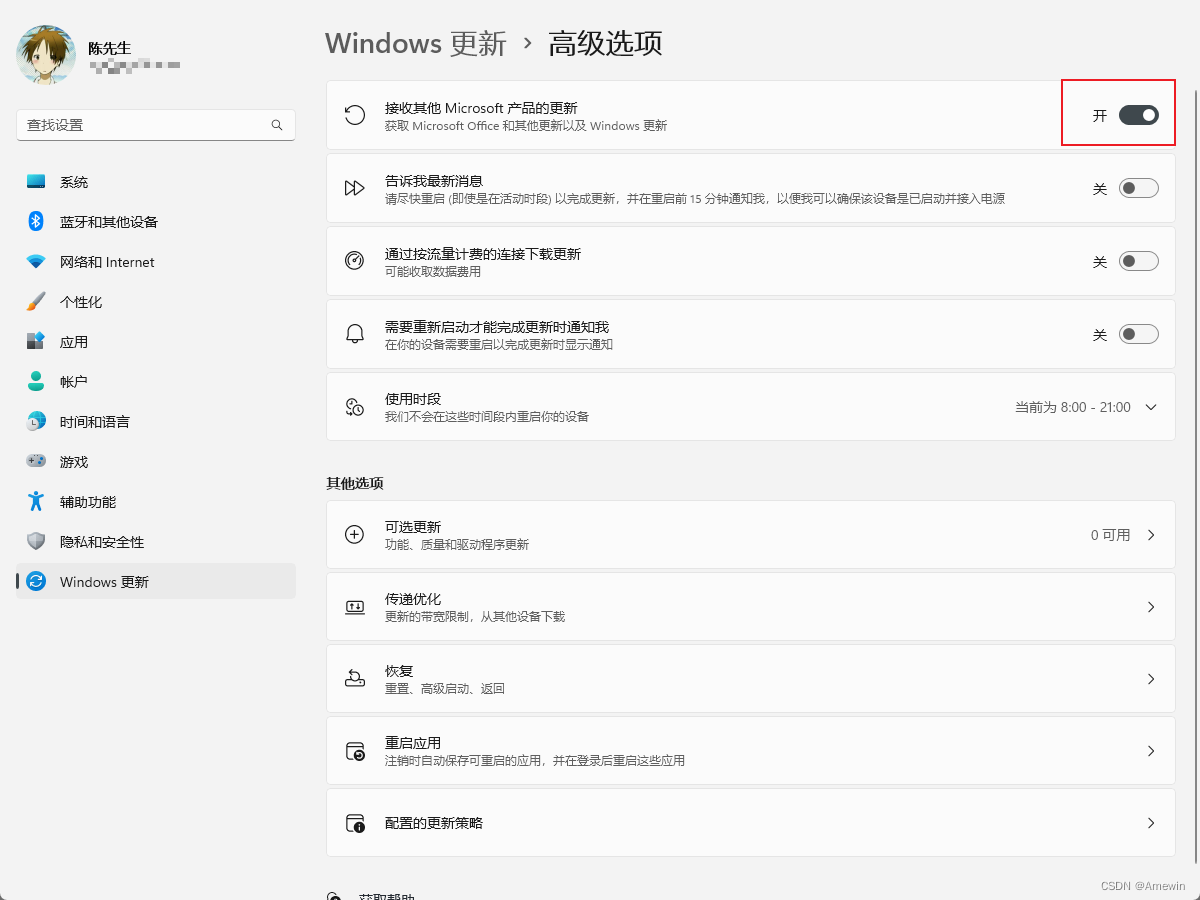Click Windows 更新 in the breadcrumb
This screenshot has height=900, width=1200.
416,43
